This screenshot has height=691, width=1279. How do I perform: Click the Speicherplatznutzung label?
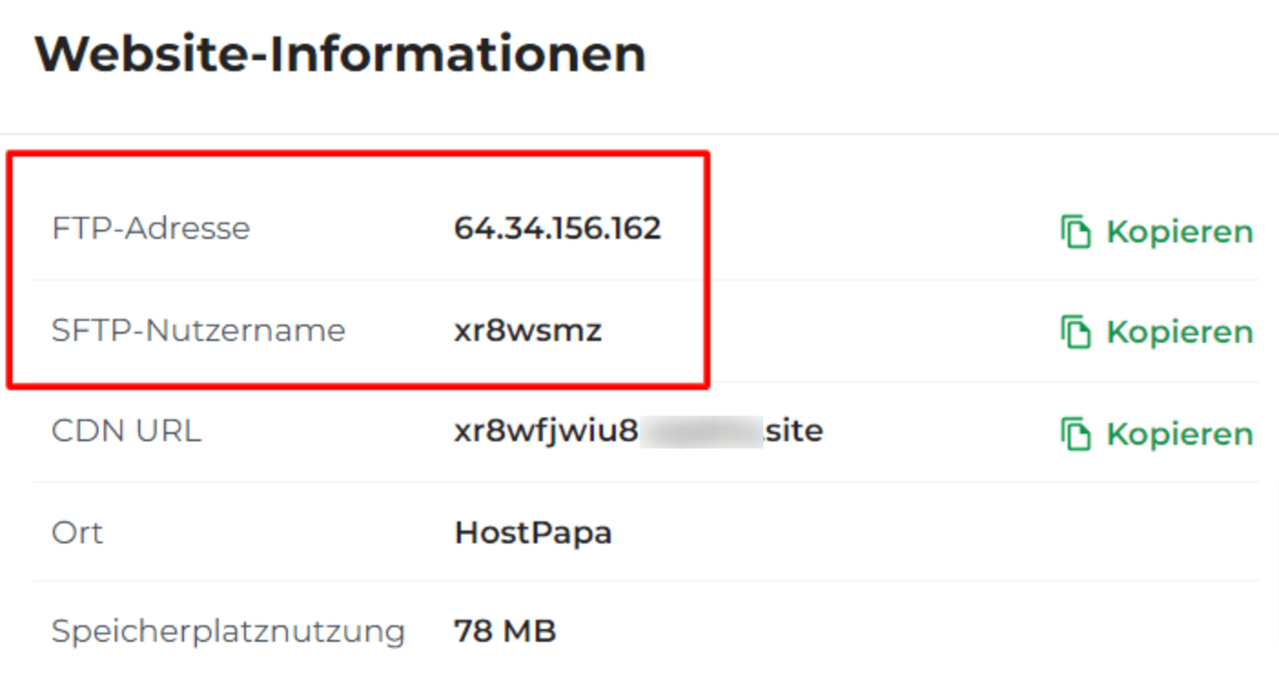click(x=228, y=632)
